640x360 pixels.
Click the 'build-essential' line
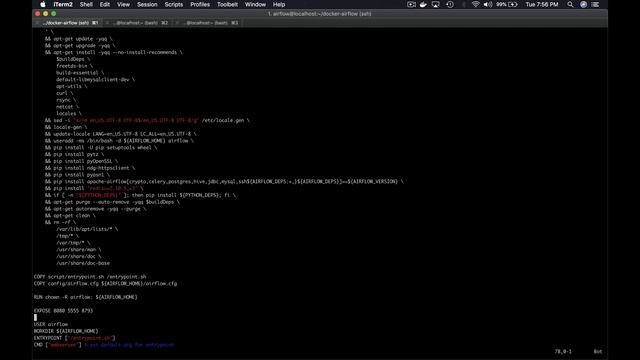(80, 73)
